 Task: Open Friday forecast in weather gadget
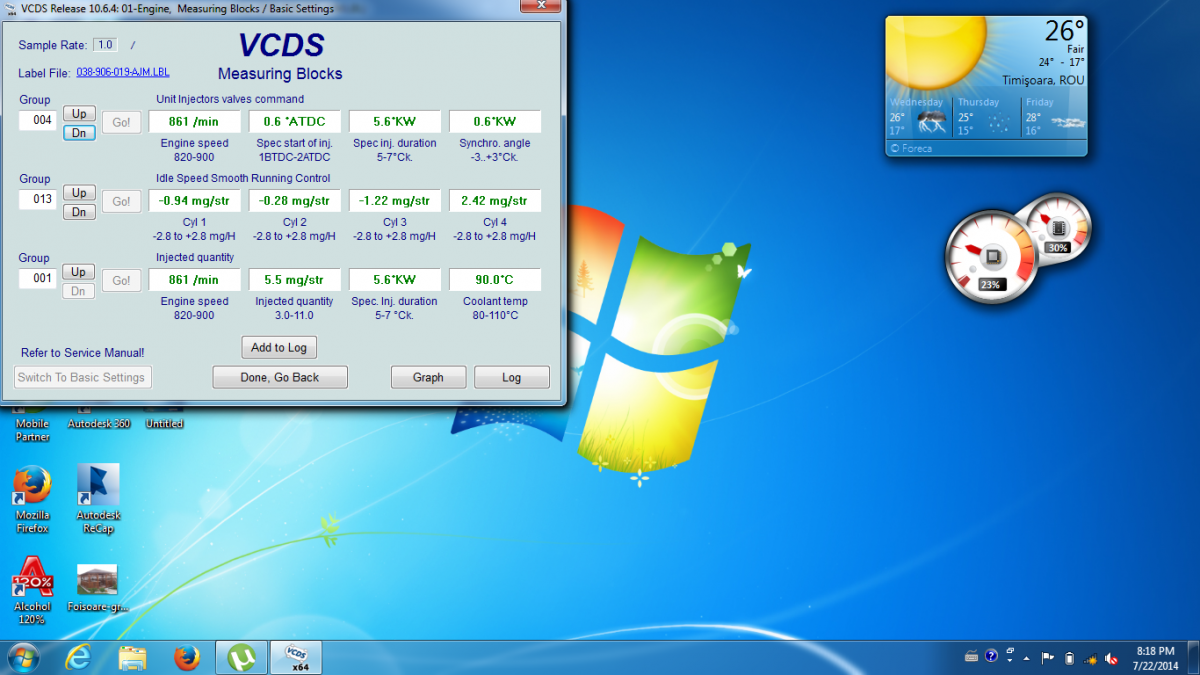click(1054, 116)
